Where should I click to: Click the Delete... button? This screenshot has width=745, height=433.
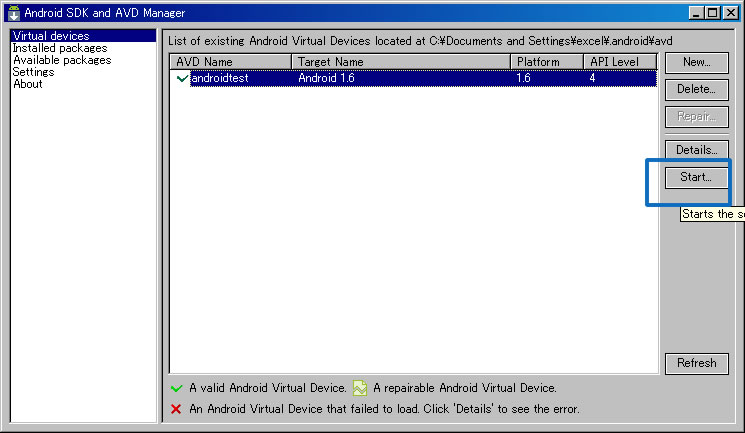pos(697,89)
